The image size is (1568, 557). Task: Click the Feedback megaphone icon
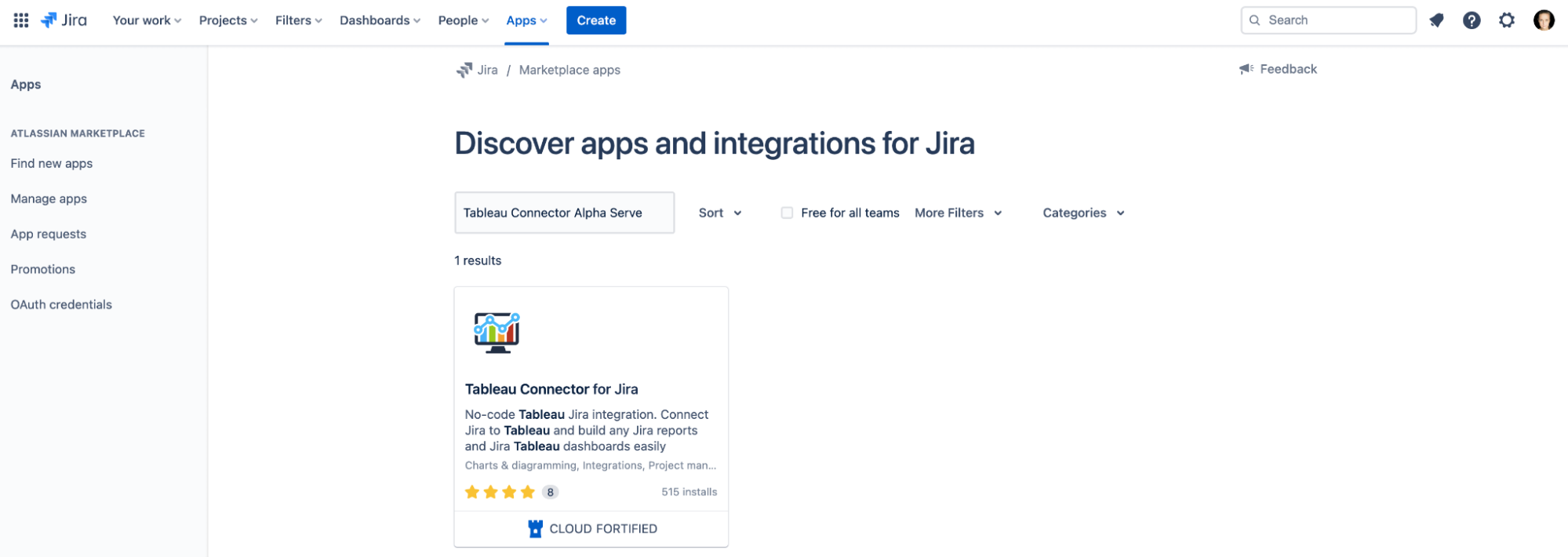point(1246,69)
